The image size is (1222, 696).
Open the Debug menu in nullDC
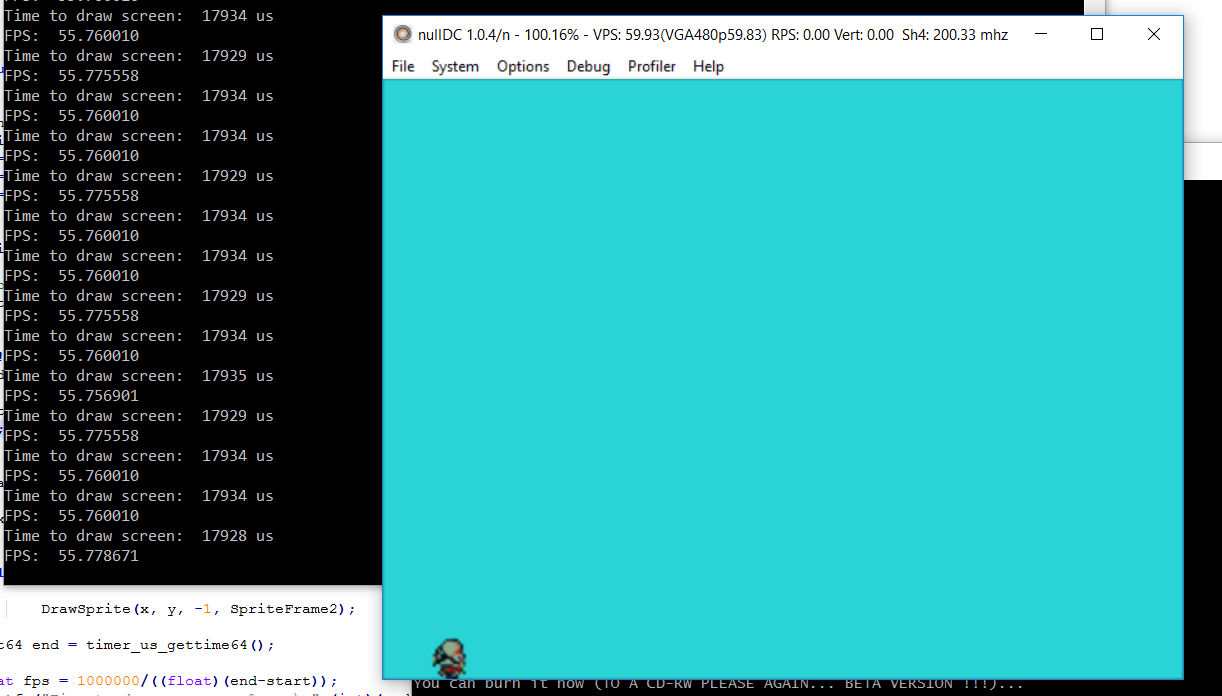588,66
